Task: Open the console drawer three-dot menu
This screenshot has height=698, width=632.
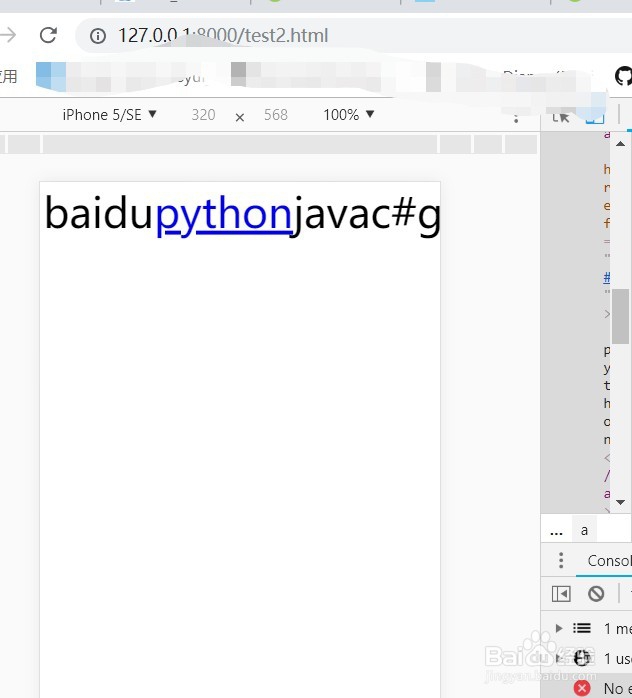Action: [x=561, y=560]
